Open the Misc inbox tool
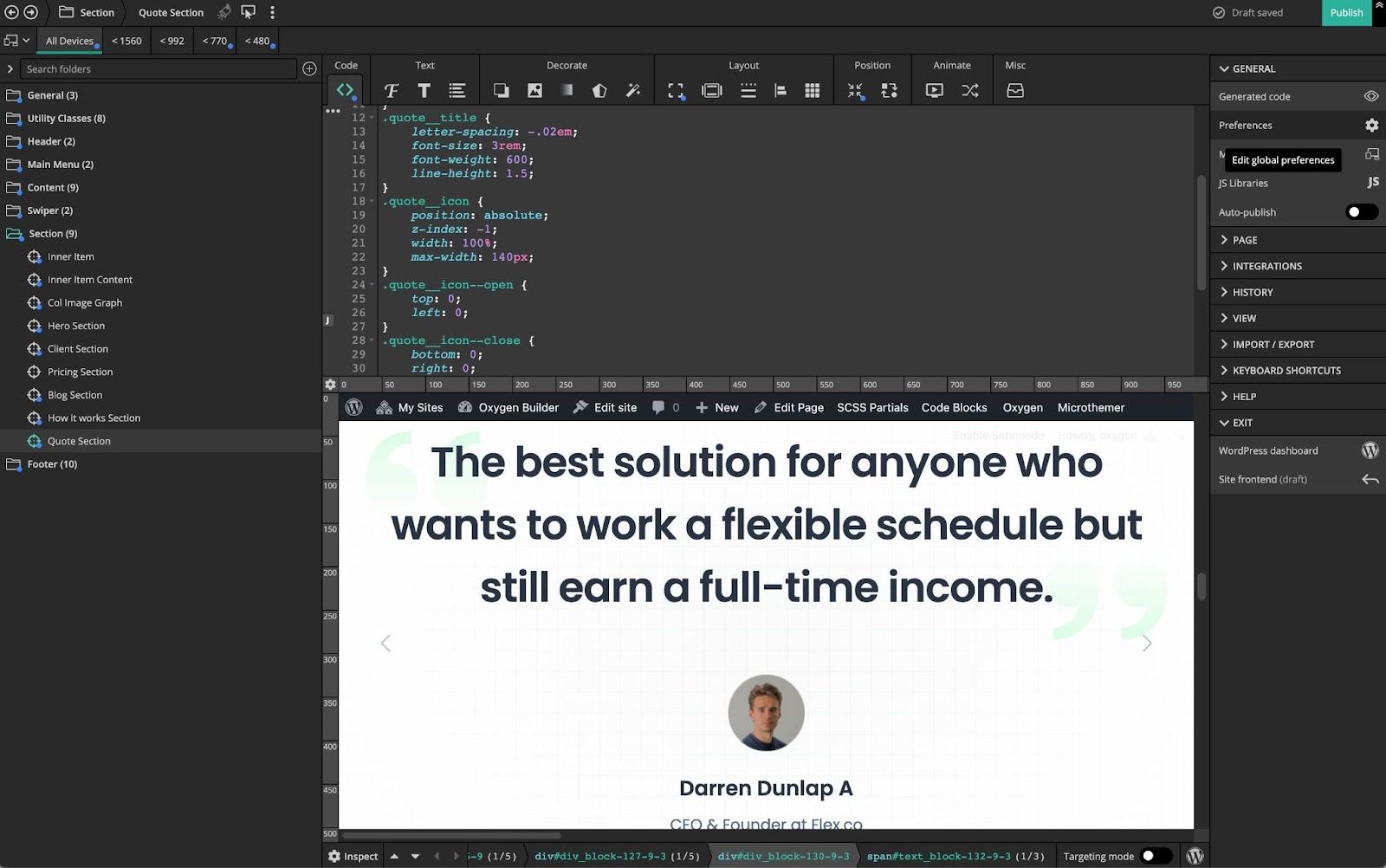Screen dimensions: 1386x868 tap(1015, 90)
